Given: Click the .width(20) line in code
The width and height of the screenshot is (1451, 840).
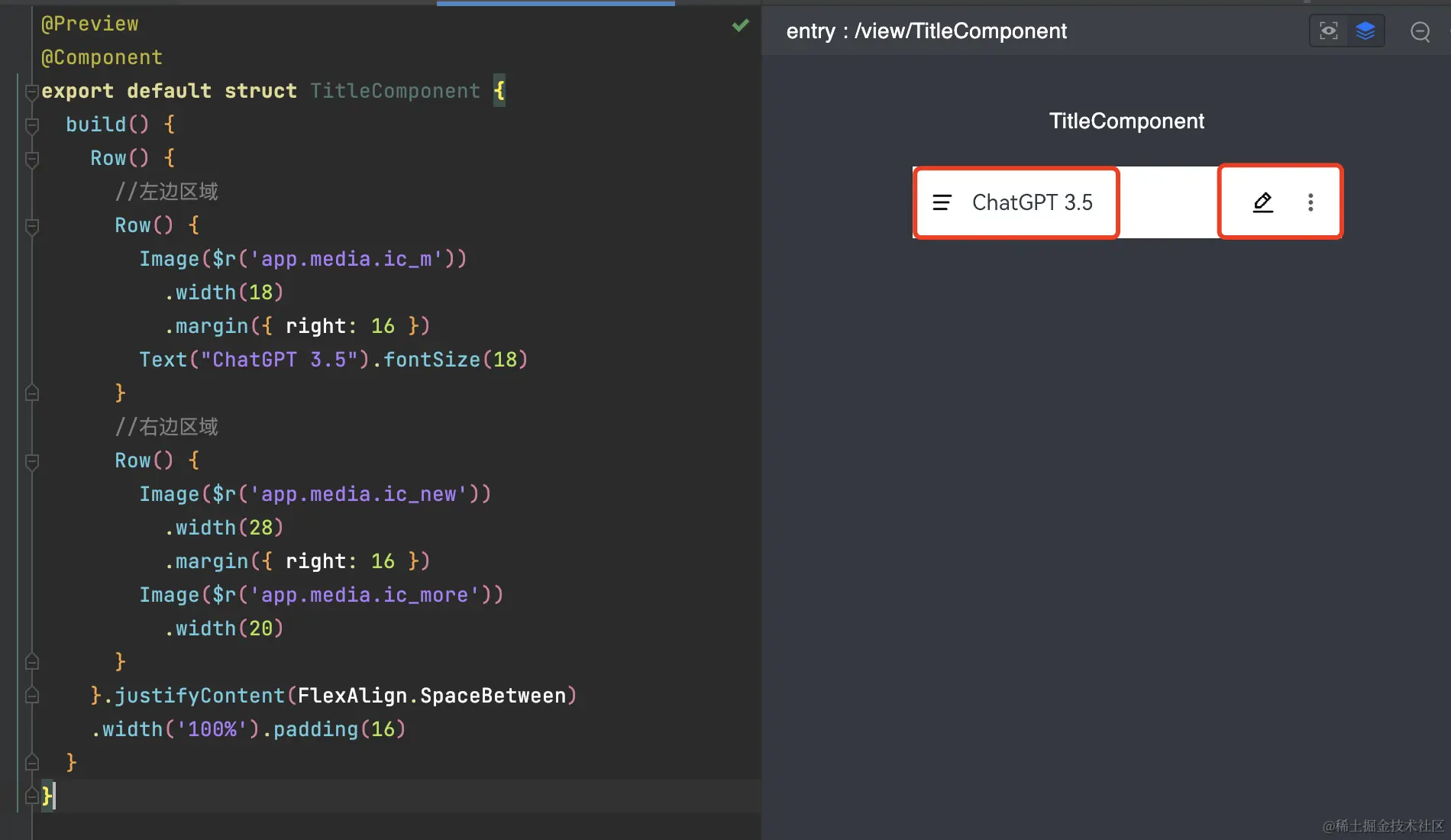Looking at the screenshot, I should [x=224, y=628].
